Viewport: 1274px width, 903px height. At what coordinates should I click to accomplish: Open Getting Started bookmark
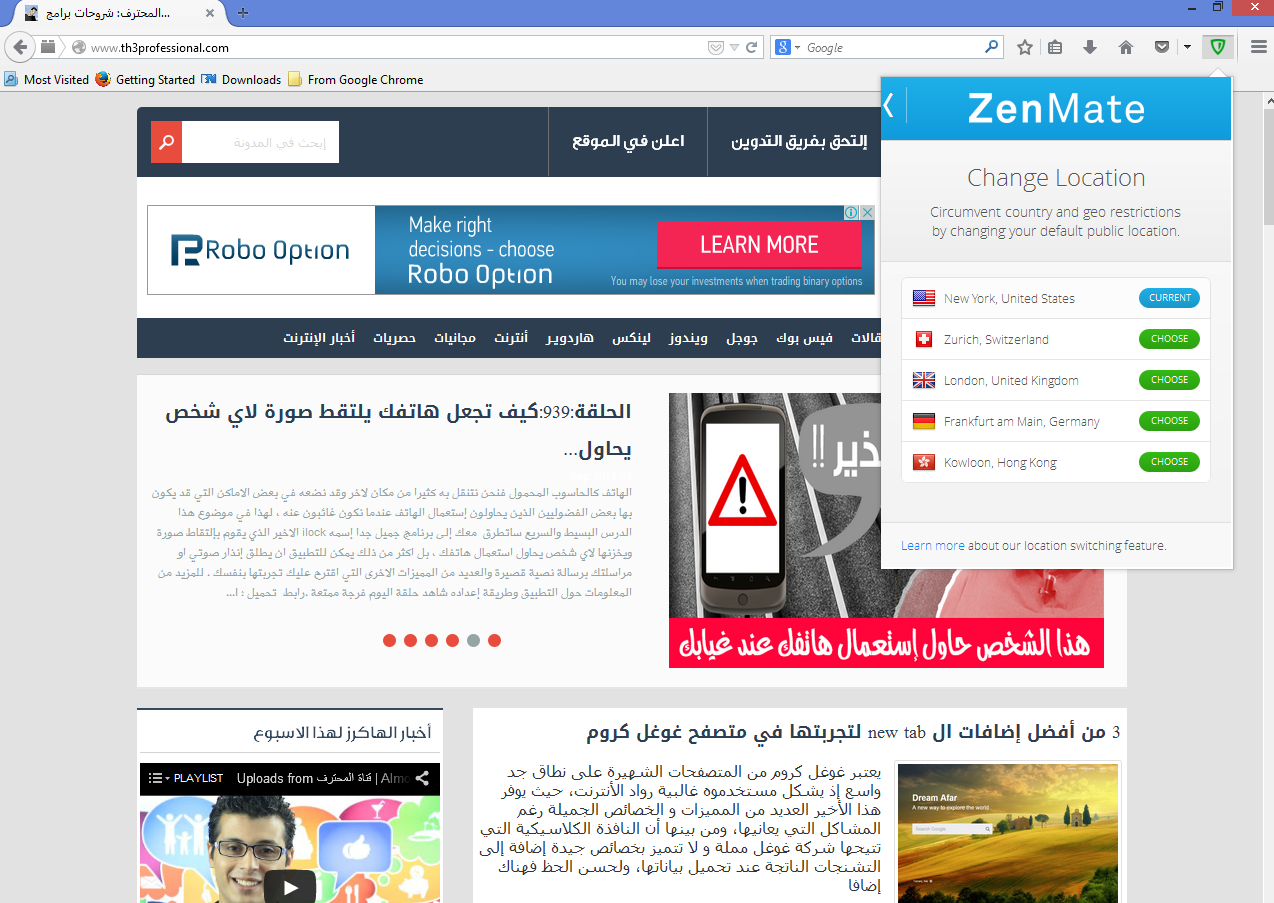tap(145, 80)
